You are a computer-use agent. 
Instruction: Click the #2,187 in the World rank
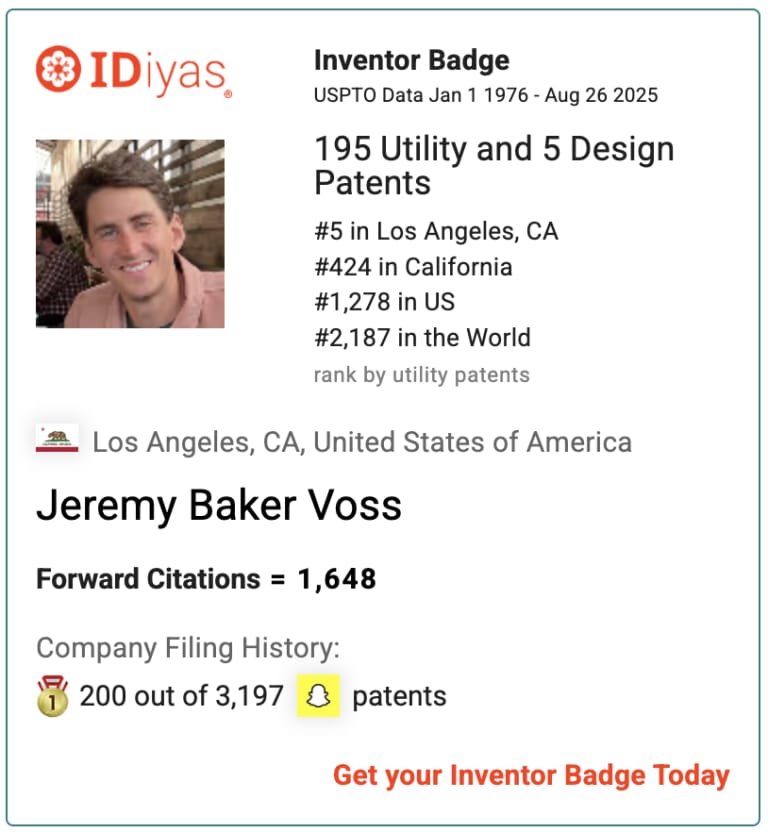coord(421,338)
